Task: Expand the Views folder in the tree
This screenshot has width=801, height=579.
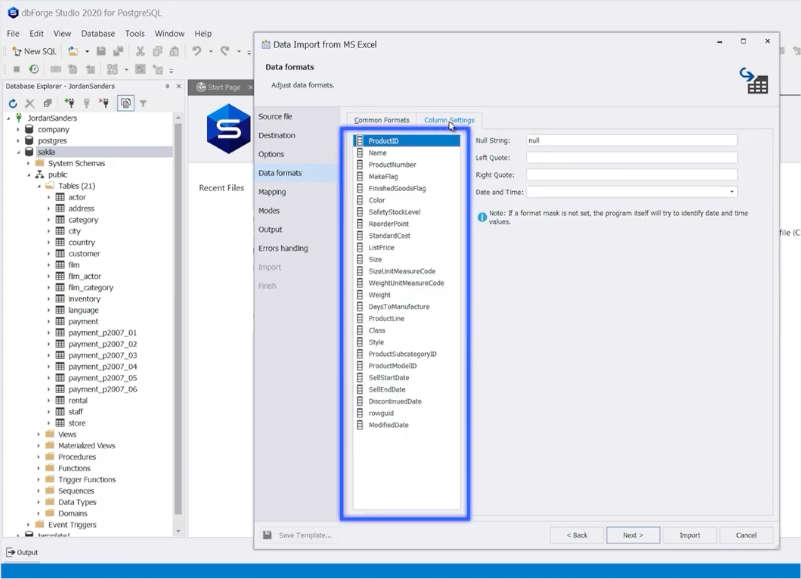Action: (x=39, y=434)
